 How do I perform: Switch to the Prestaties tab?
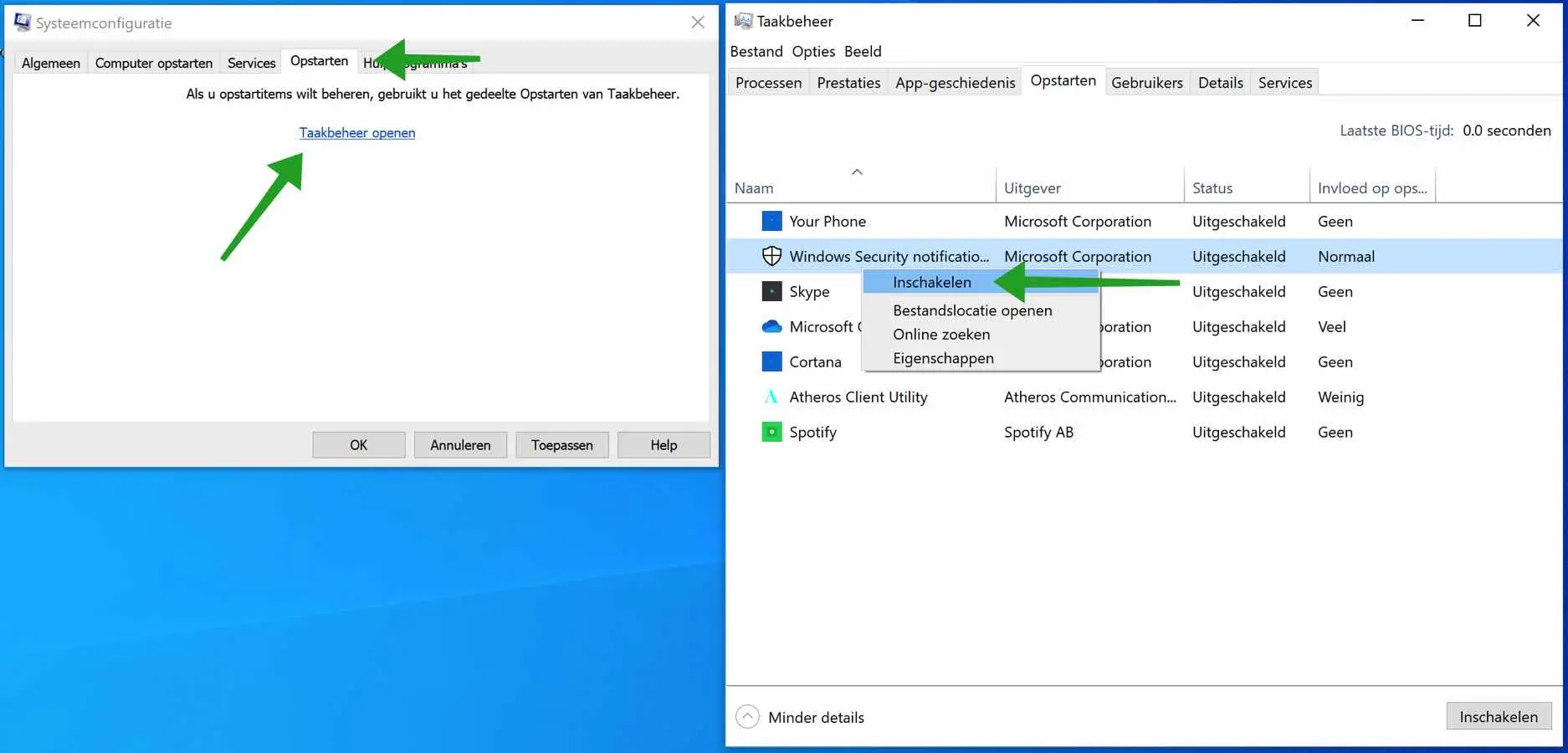click(x=848, y=83)
